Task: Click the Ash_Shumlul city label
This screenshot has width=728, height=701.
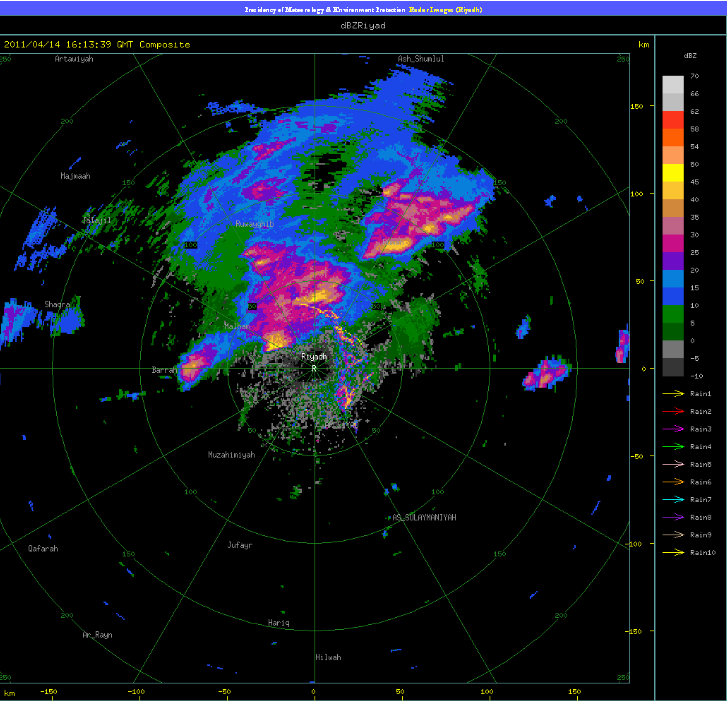Action: (x=421, y=59)
